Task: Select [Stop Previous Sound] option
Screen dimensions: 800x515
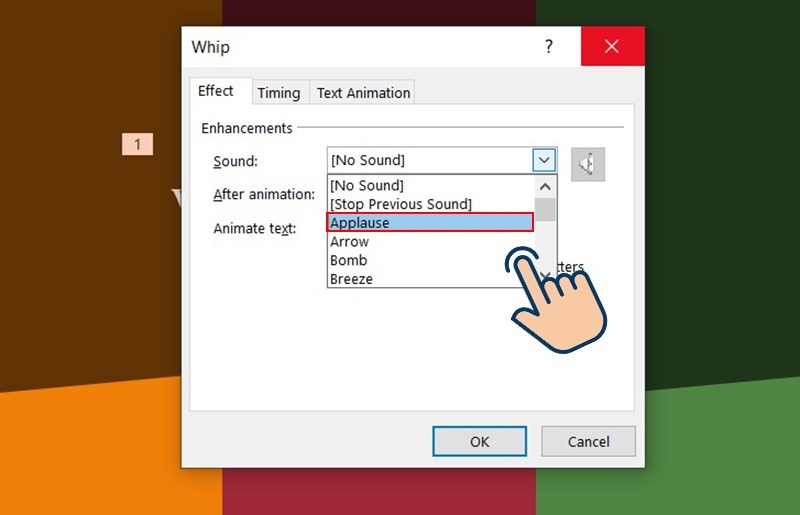Action: (x=430, y=204)
